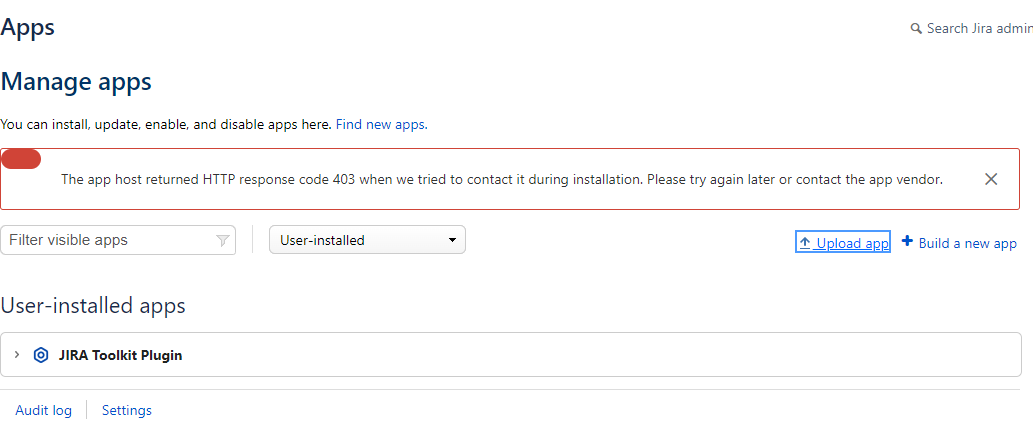Click the User-installed apps heading

pyautogui.click(x=93, y=306)
